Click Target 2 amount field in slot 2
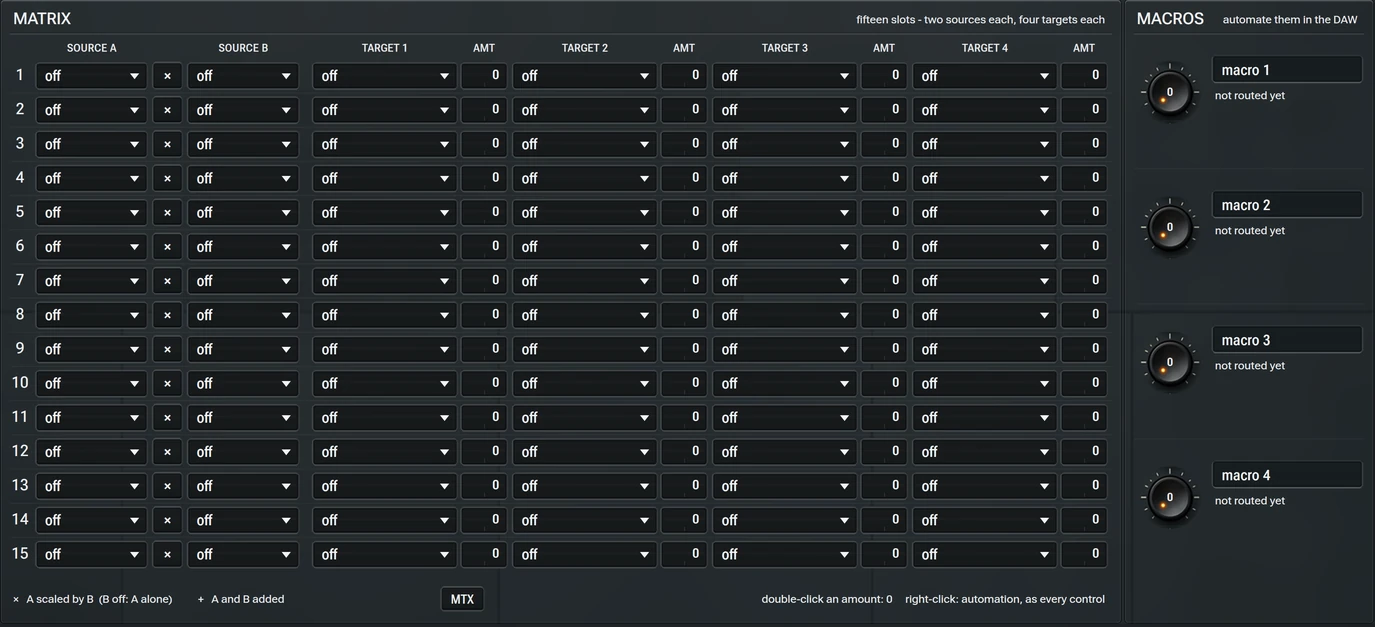The image size is (1375, 627). (684, 110)
